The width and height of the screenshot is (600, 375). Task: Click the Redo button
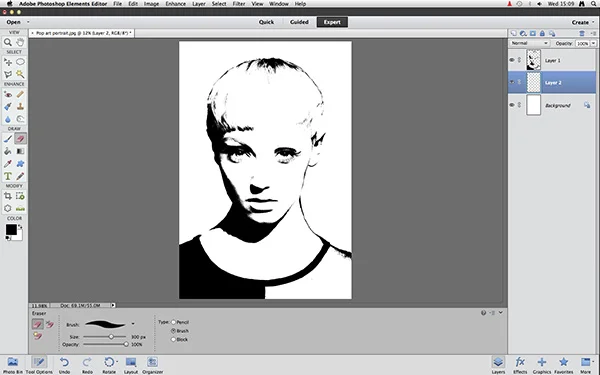coord(87,365)
